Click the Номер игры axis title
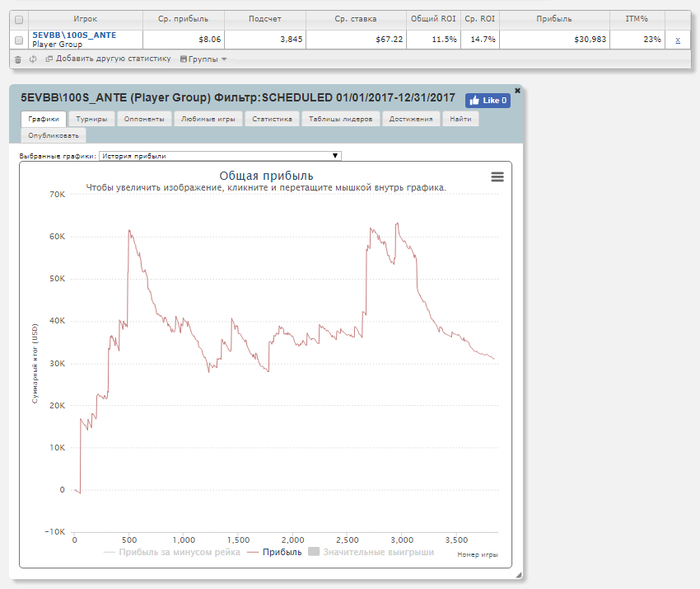The width and height of the screenshot is (700, 589). pos(478,555)
